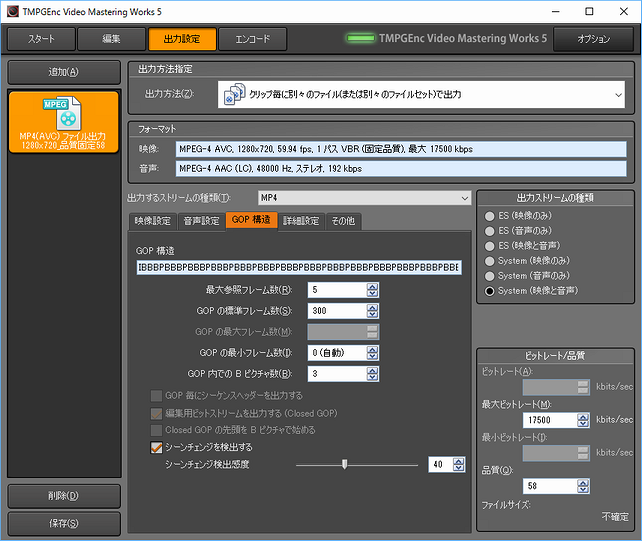Go to 編集 stage
The image size is (642, 541).
[x=111, y=39]
